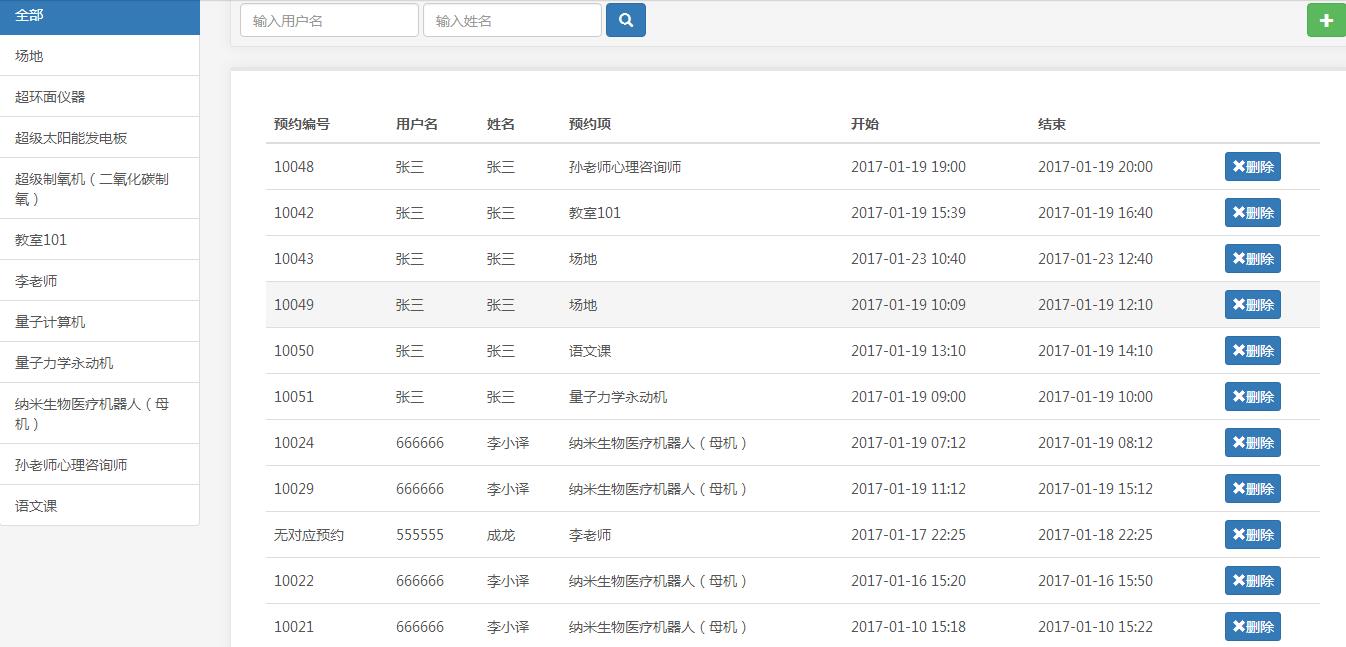Click the start time 2017-01-23 10:40
The width and height of the screenshot is (1346, 647).
point(908,259)
